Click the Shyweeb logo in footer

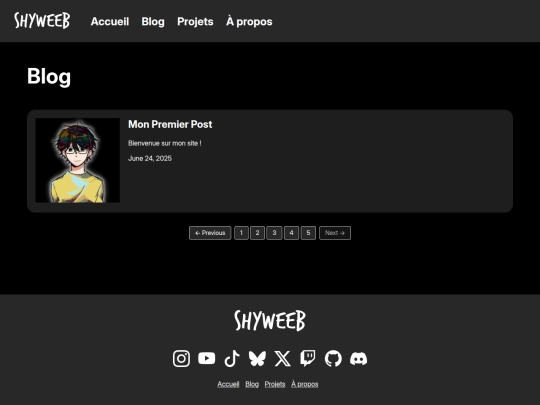point(270,321)
